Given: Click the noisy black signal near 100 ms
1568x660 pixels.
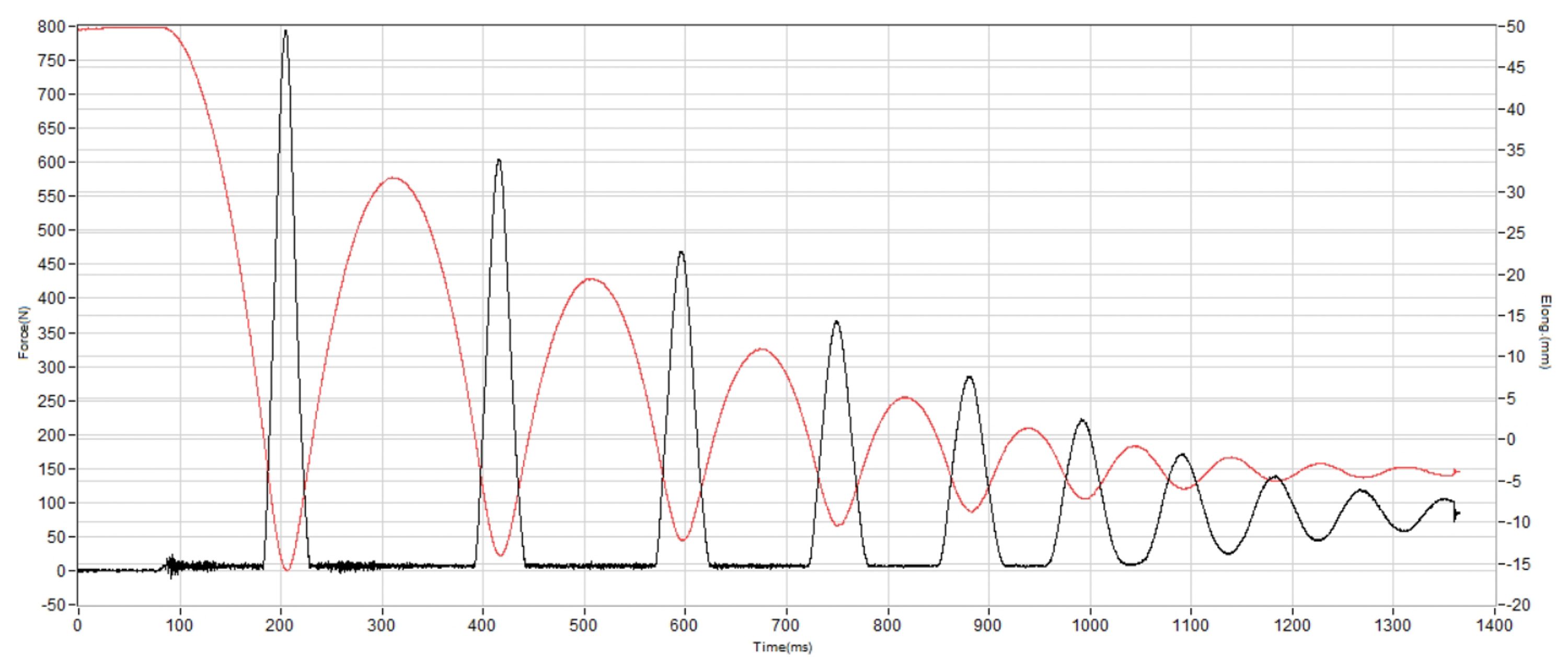Looking at the screenshot, I should click(x=174, y=566).
